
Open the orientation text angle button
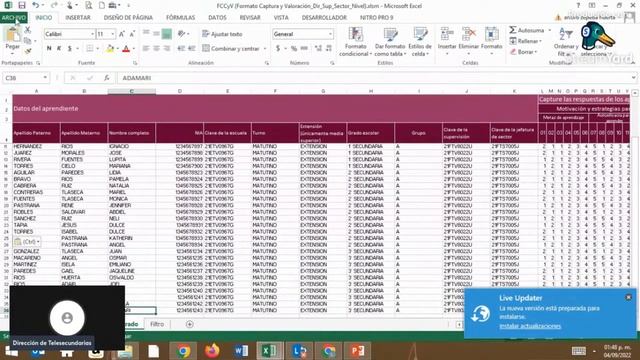181,34
